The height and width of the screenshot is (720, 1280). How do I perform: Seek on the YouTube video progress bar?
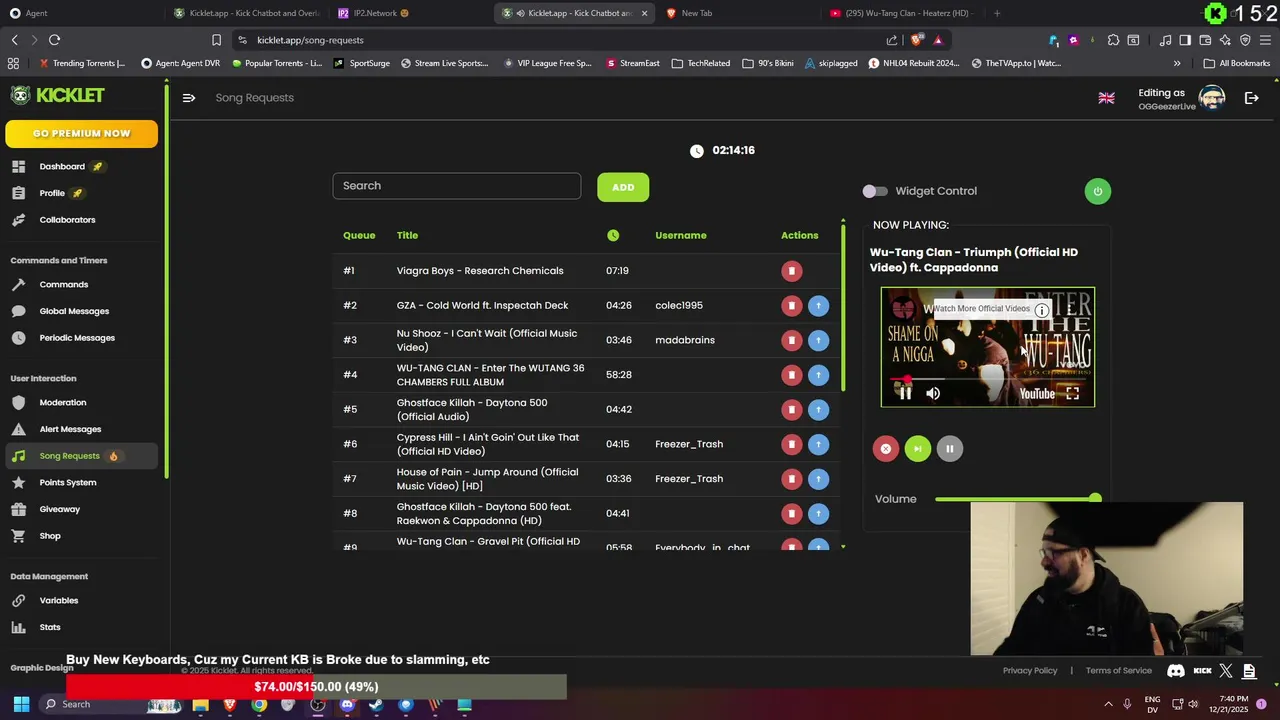coord(987,379)
